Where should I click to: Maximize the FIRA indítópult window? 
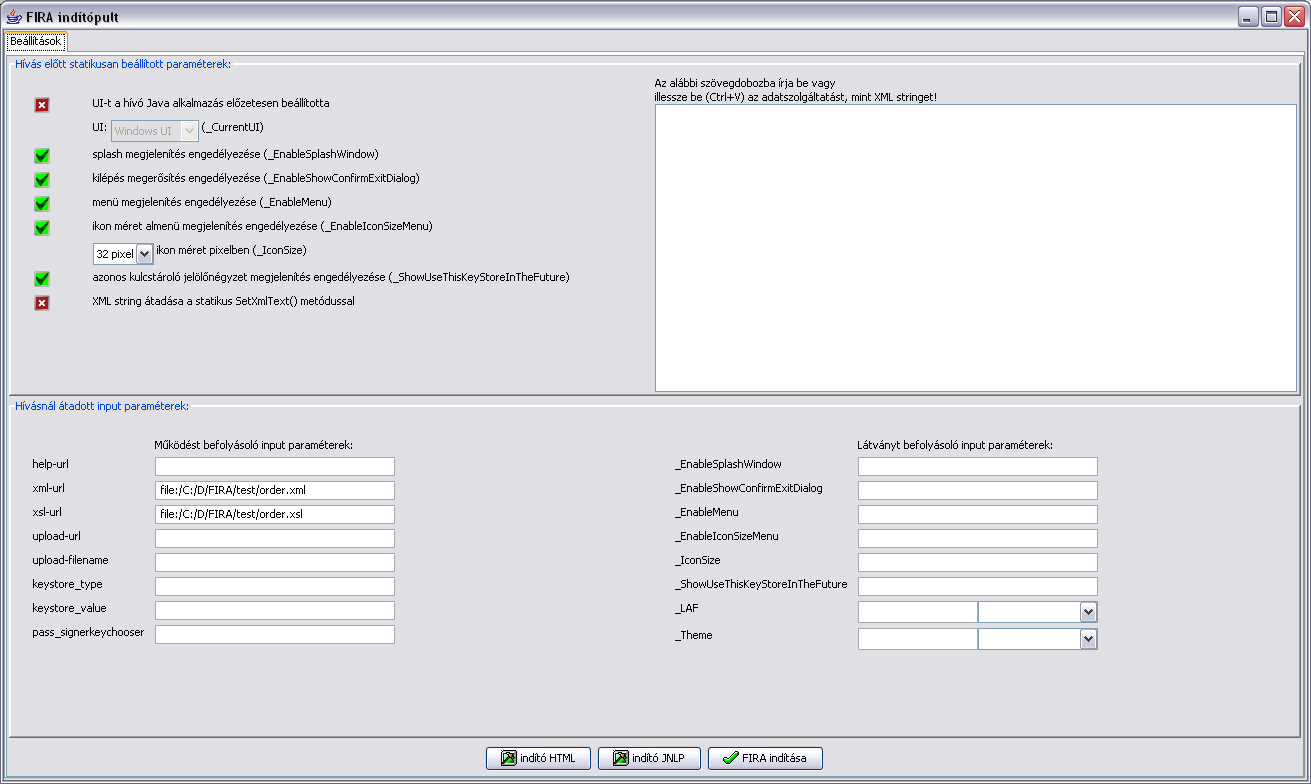pos(1271,17)
